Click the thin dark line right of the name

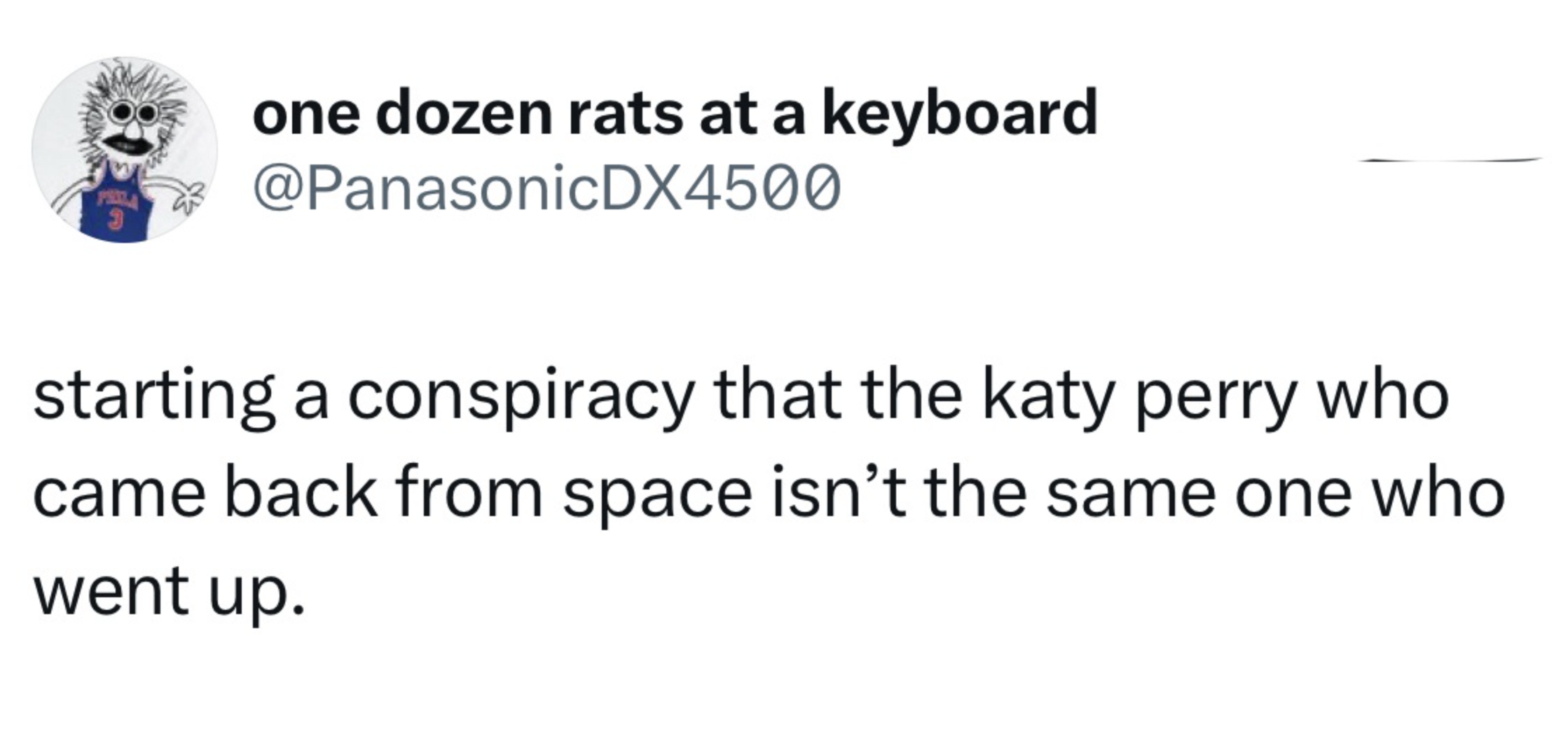(x=1450, y=161)
